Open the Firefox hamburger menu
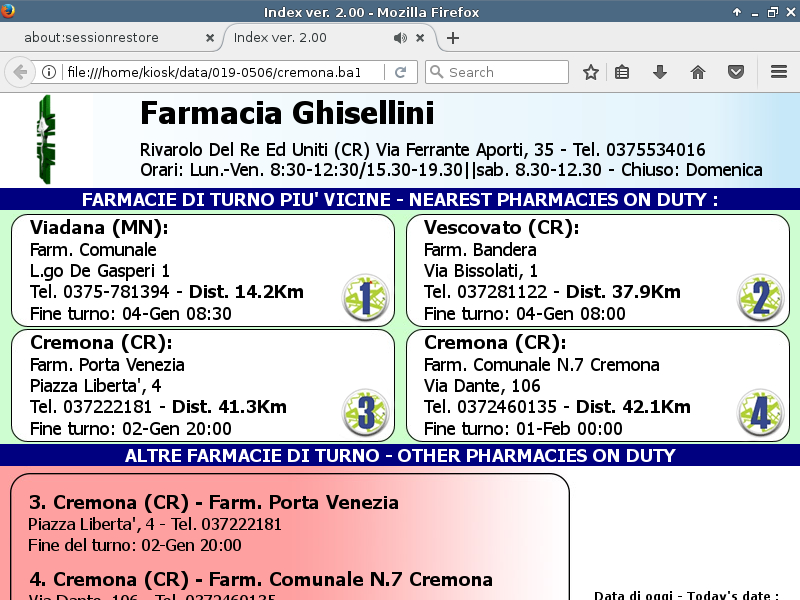The width and height of the screenshot is (800, 600). tap(779, 72)
